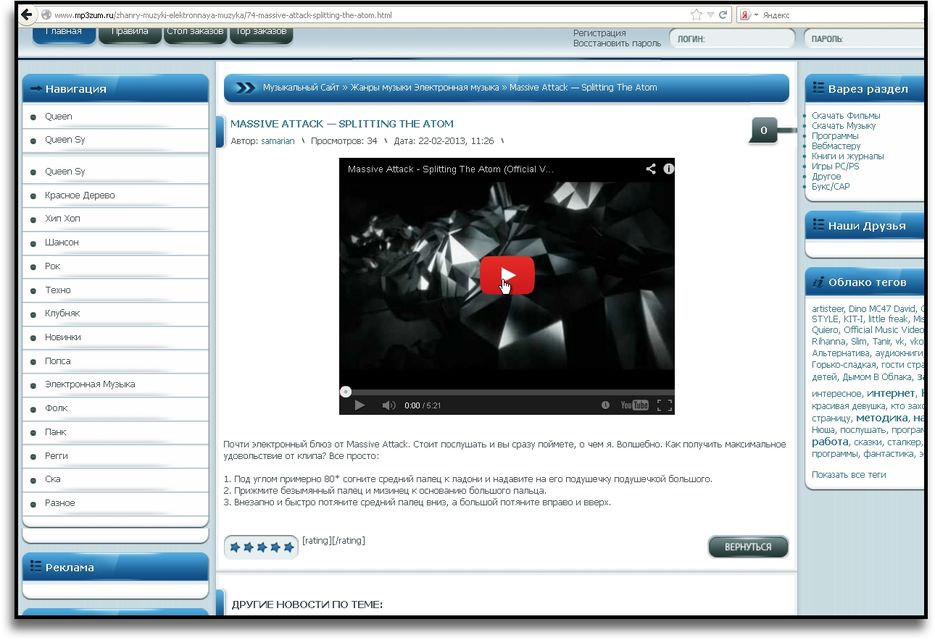Open the Yandex search engine selector

(x=748, y=15)
